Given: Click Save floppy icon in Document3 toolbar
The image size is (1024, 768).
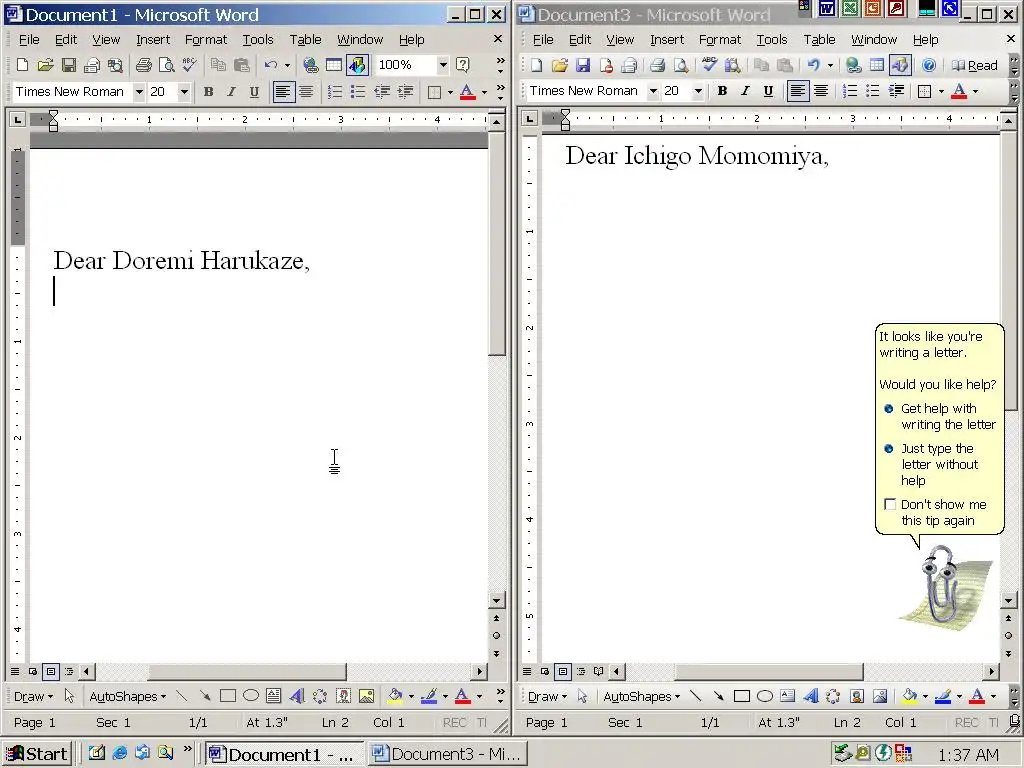Looking at the screenshot, I should point(583,65).
